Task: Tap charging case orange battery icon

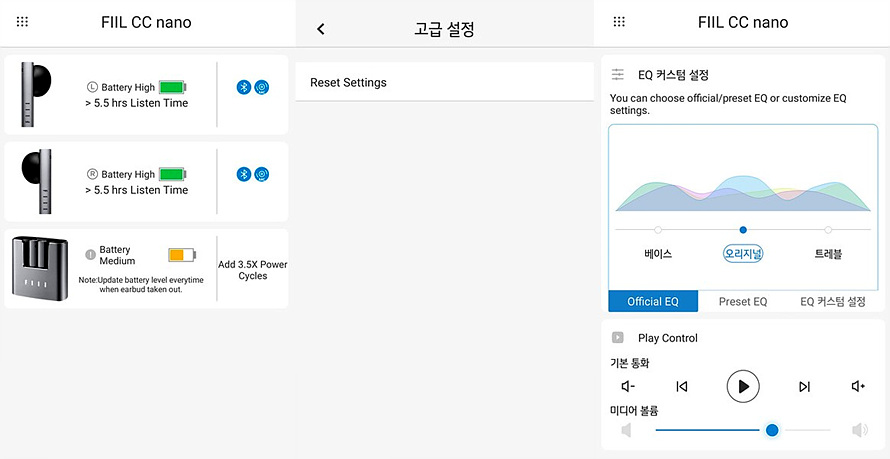Action: coord(182,255)
